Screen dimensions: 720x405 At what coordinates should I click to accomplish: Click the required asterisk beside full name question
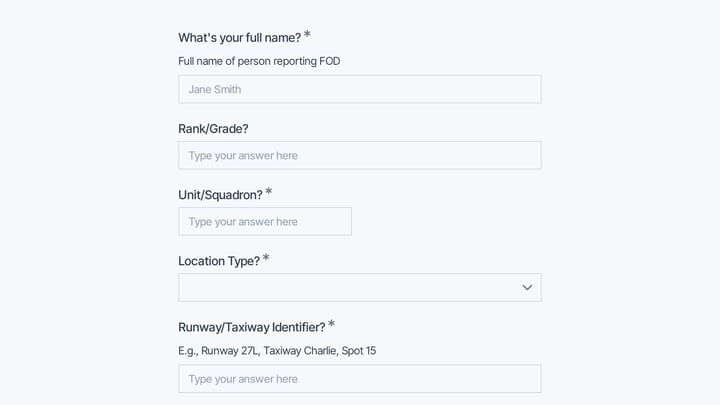(x=307, y=34)
